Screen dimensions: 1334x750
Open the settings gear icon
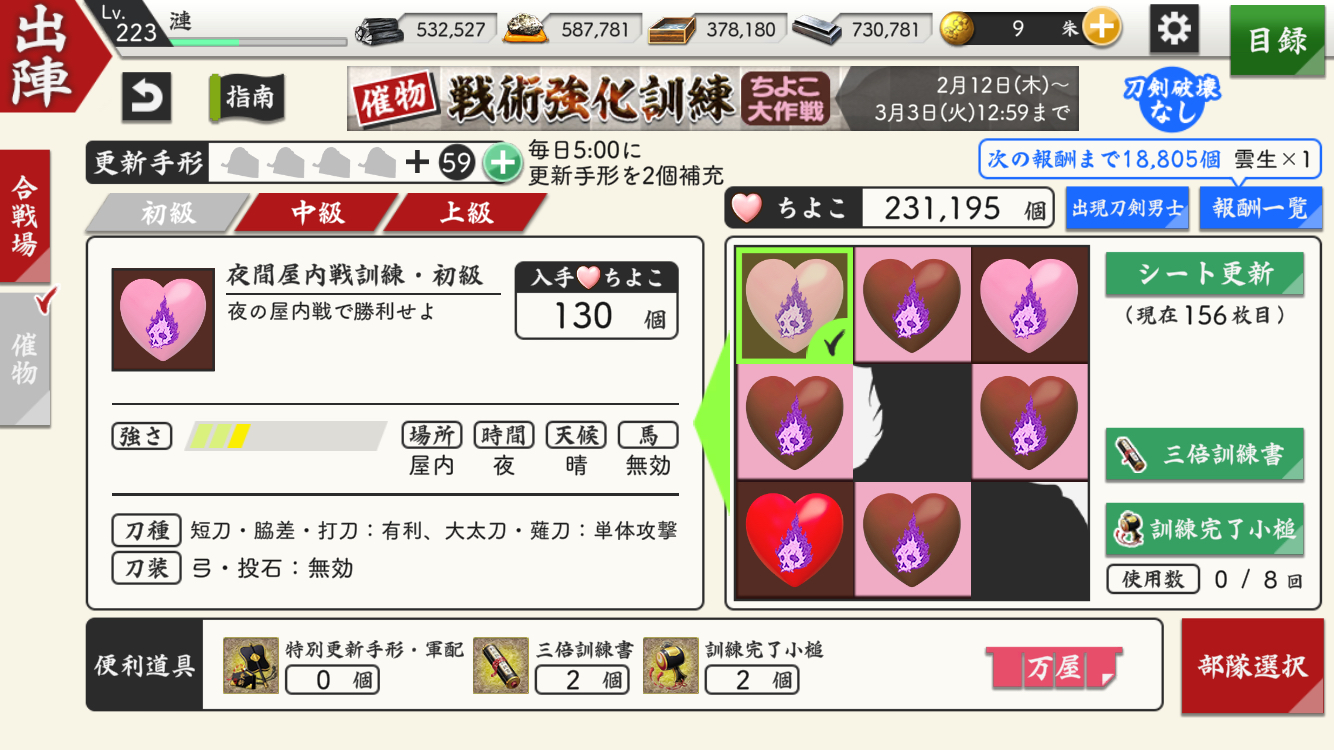pyautogui.click(x=1174, y=29)
